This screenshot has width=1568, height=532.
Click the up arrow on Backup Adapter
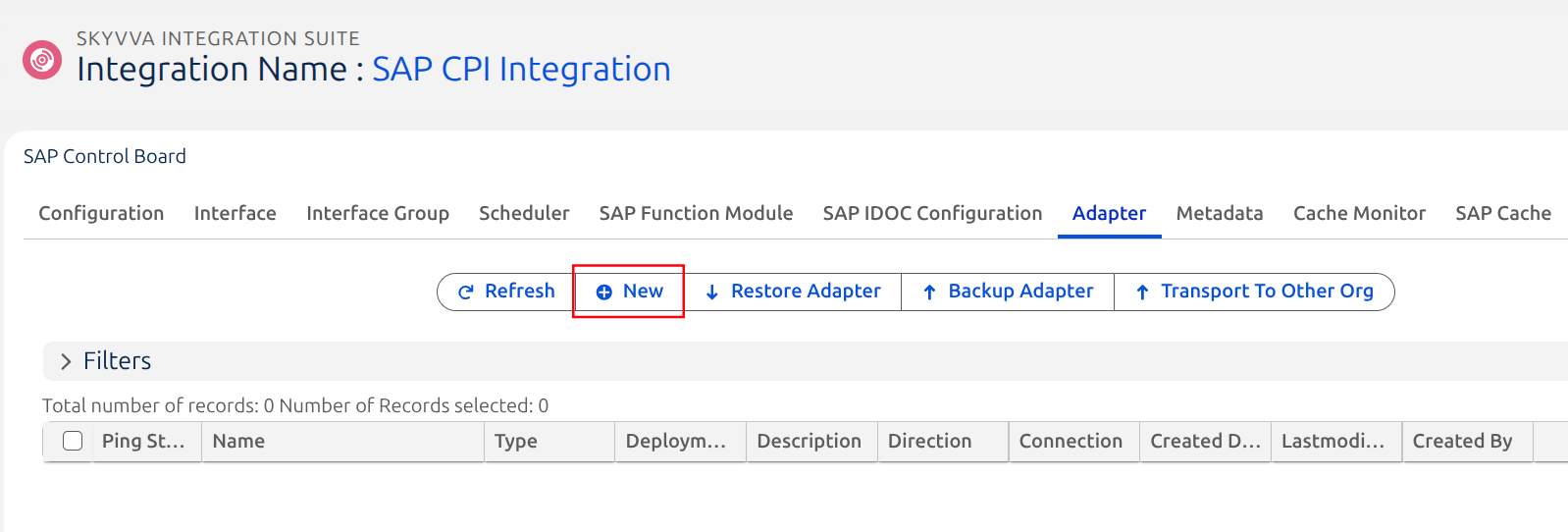tap(929, 292)
